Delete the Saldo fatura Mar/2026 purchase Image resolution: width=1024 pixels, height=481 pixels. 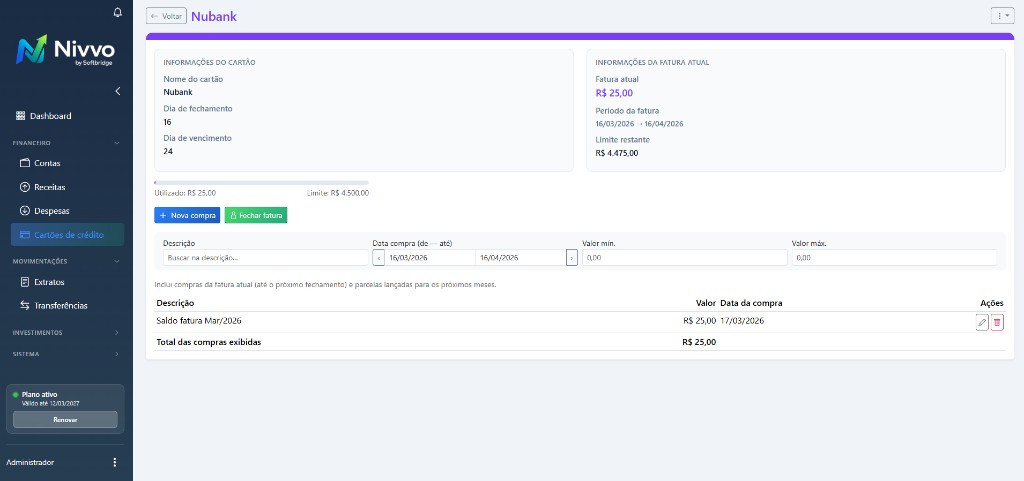997,322
